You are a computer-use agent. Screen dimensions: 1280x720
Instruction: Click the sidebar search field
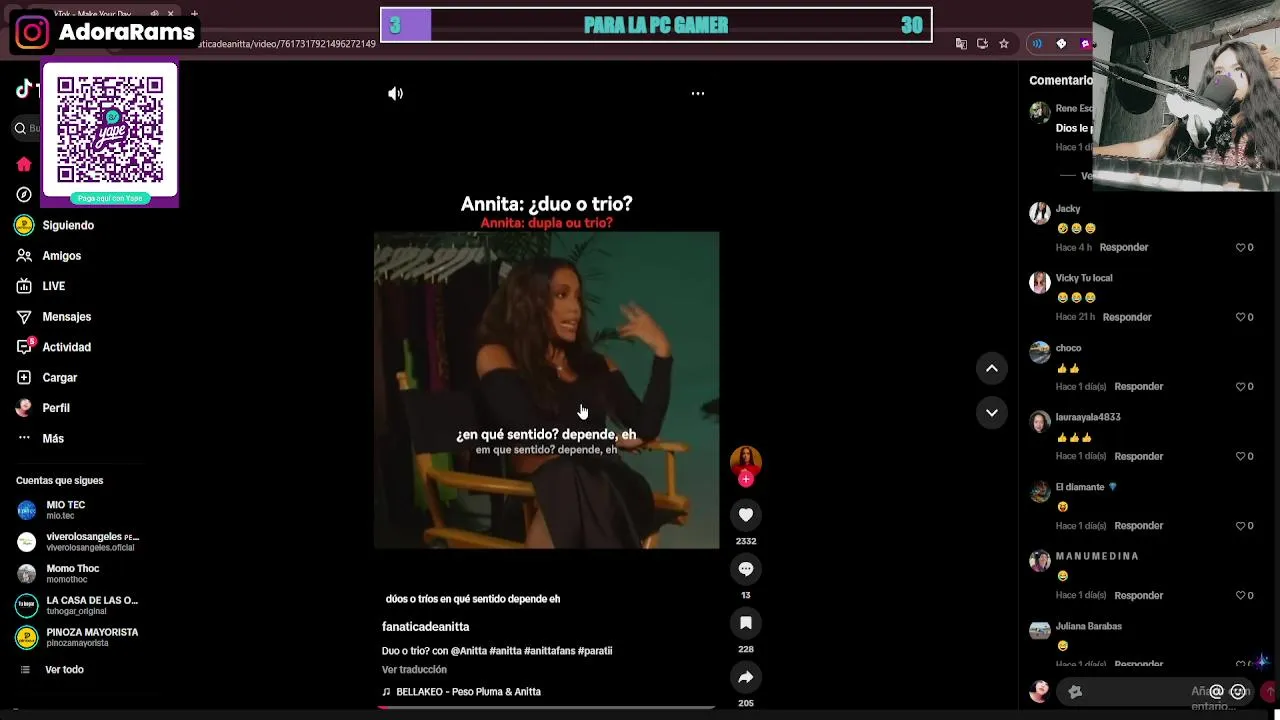coord(28,128)
